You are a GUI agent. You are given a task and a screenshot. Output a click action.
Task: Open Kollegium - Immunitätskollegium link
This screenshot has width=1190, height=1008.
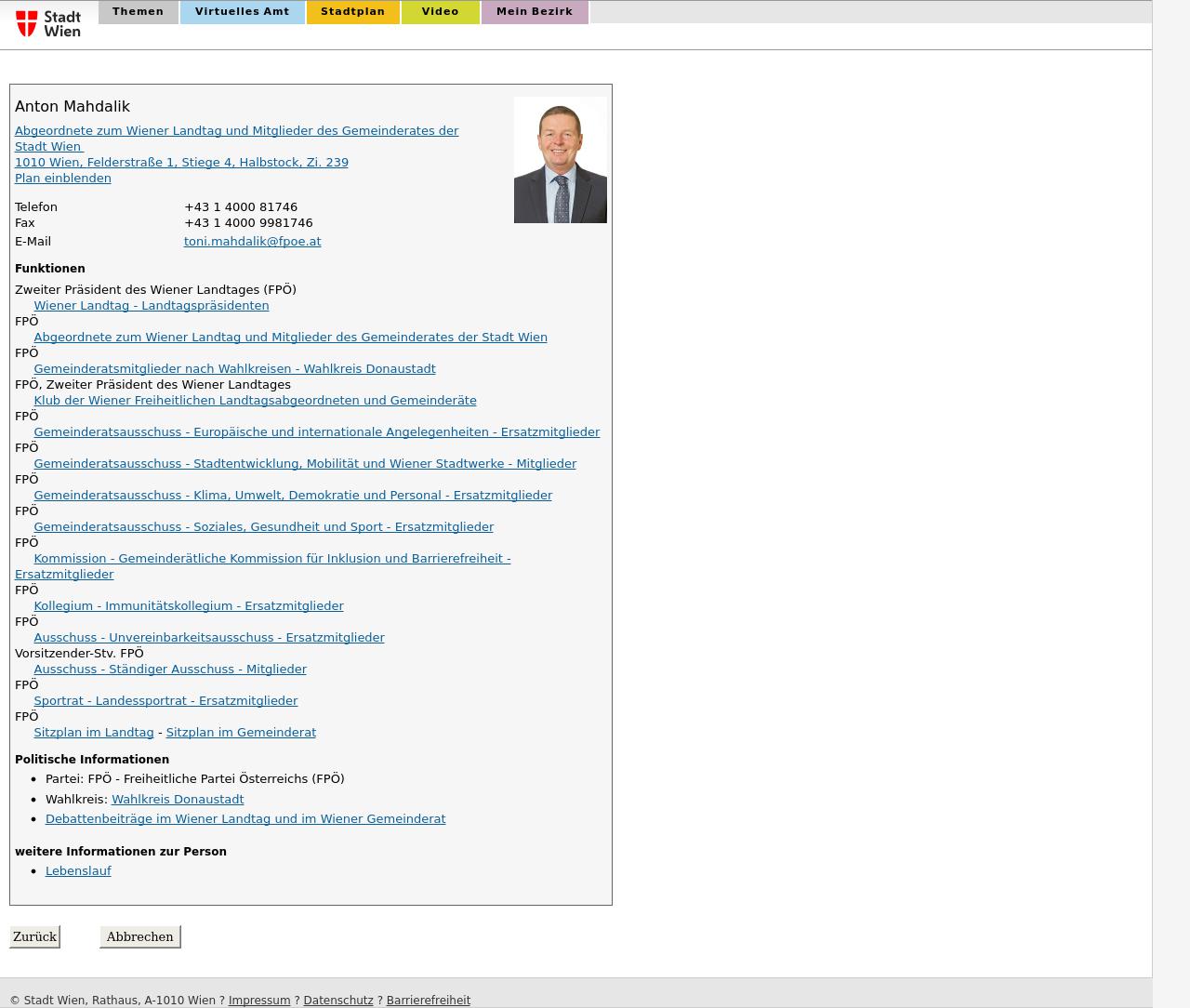coord(188,606)
